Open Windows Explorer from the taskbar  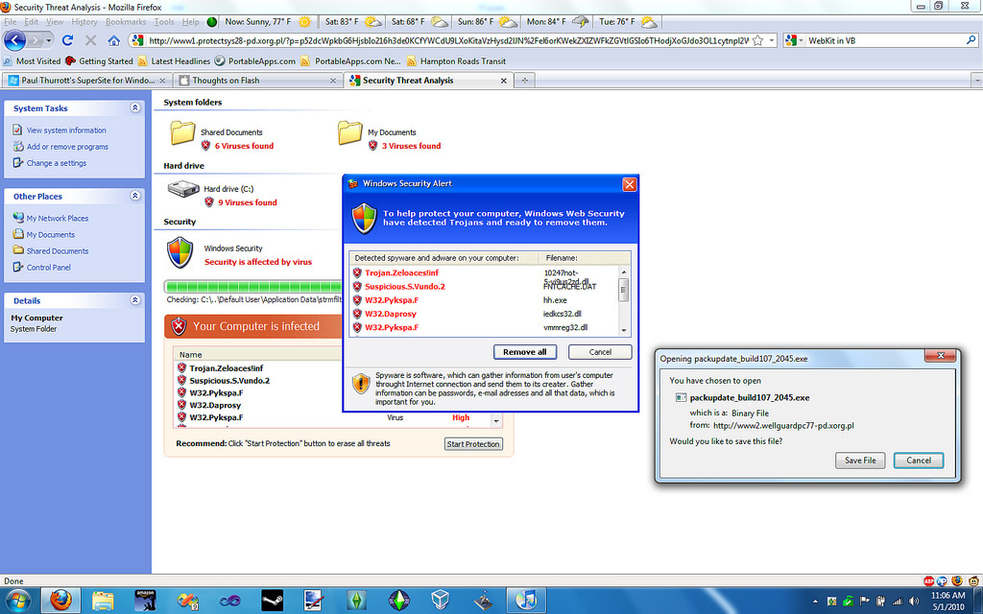click(103, 600)
